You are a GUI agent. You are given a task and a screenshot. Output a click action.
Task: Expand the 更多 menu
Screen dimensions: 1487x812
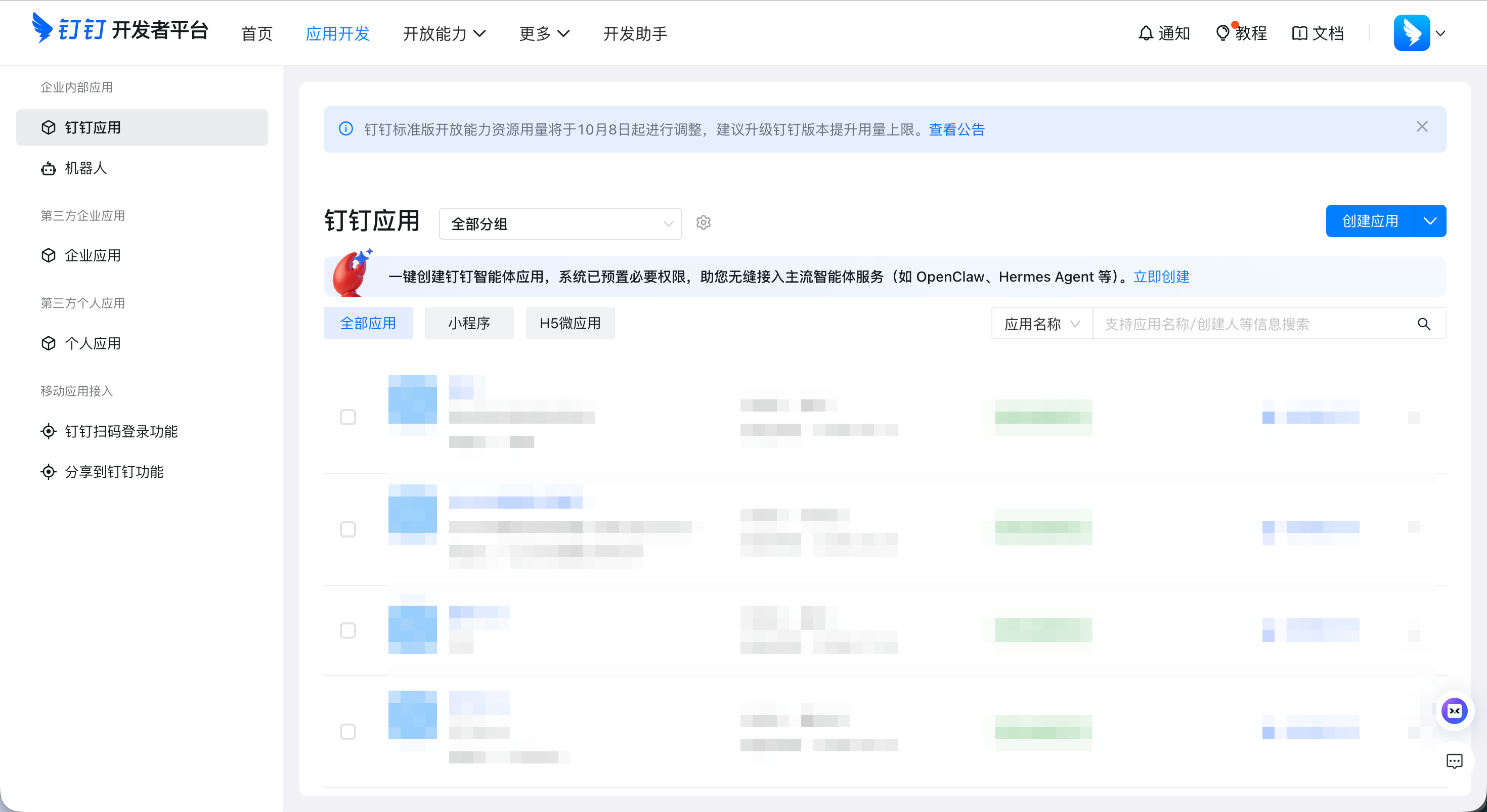(544, 33)
